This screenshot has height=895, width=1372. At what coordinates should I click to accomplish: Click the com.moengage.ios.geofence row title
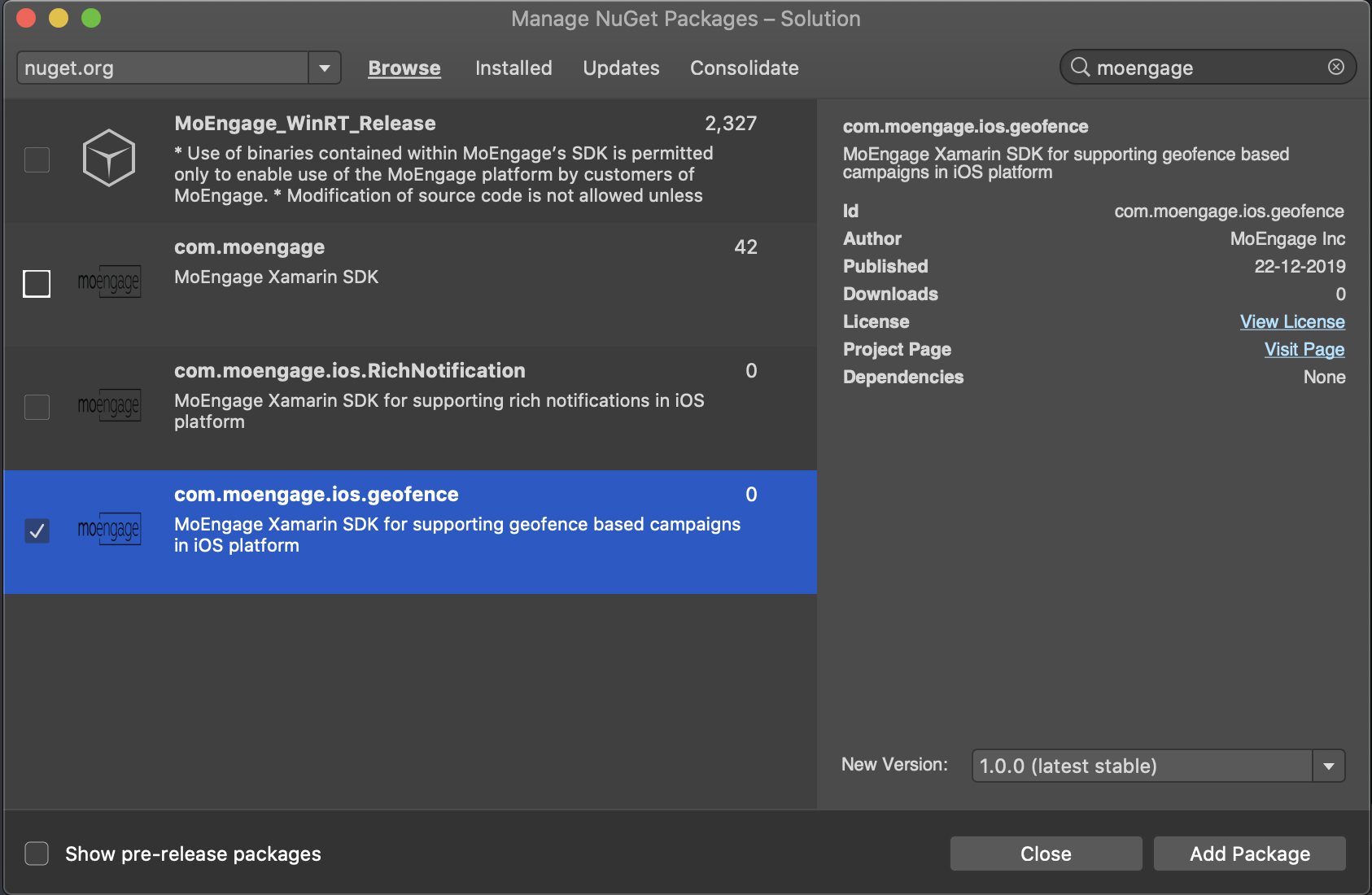(x=317, y=495)
